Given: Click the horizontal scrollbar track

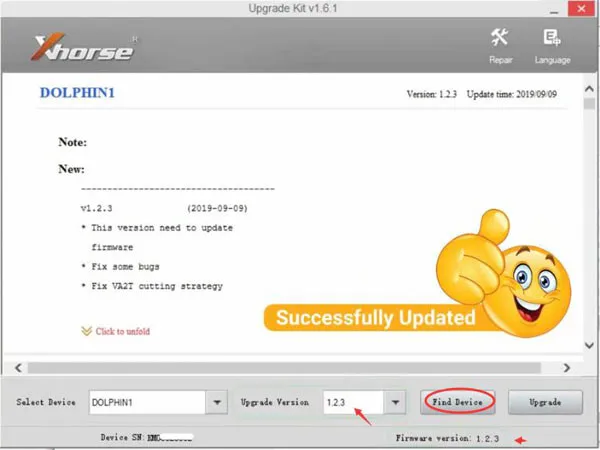Looking at the screenshot, I should (x=284, y=368).
